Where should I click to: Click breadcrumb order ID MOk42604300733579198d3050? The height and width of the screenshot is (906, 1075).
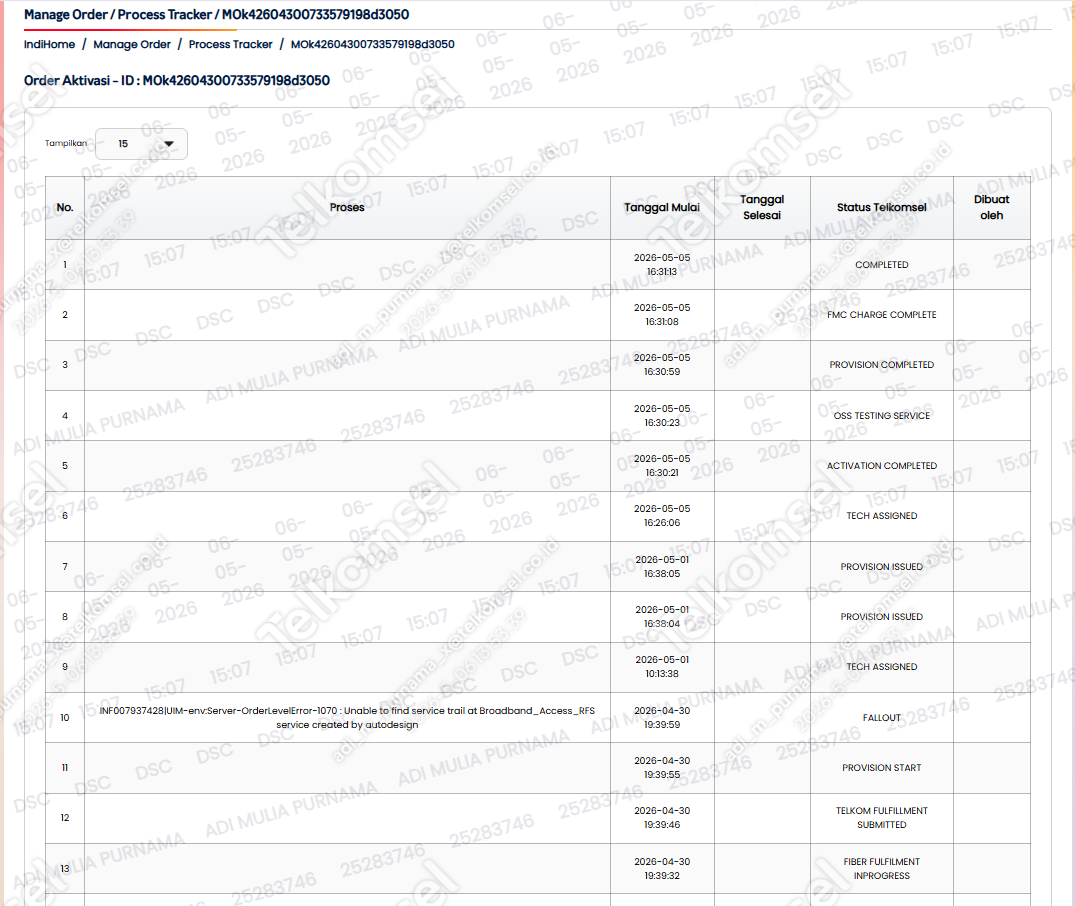click(372, 45)
